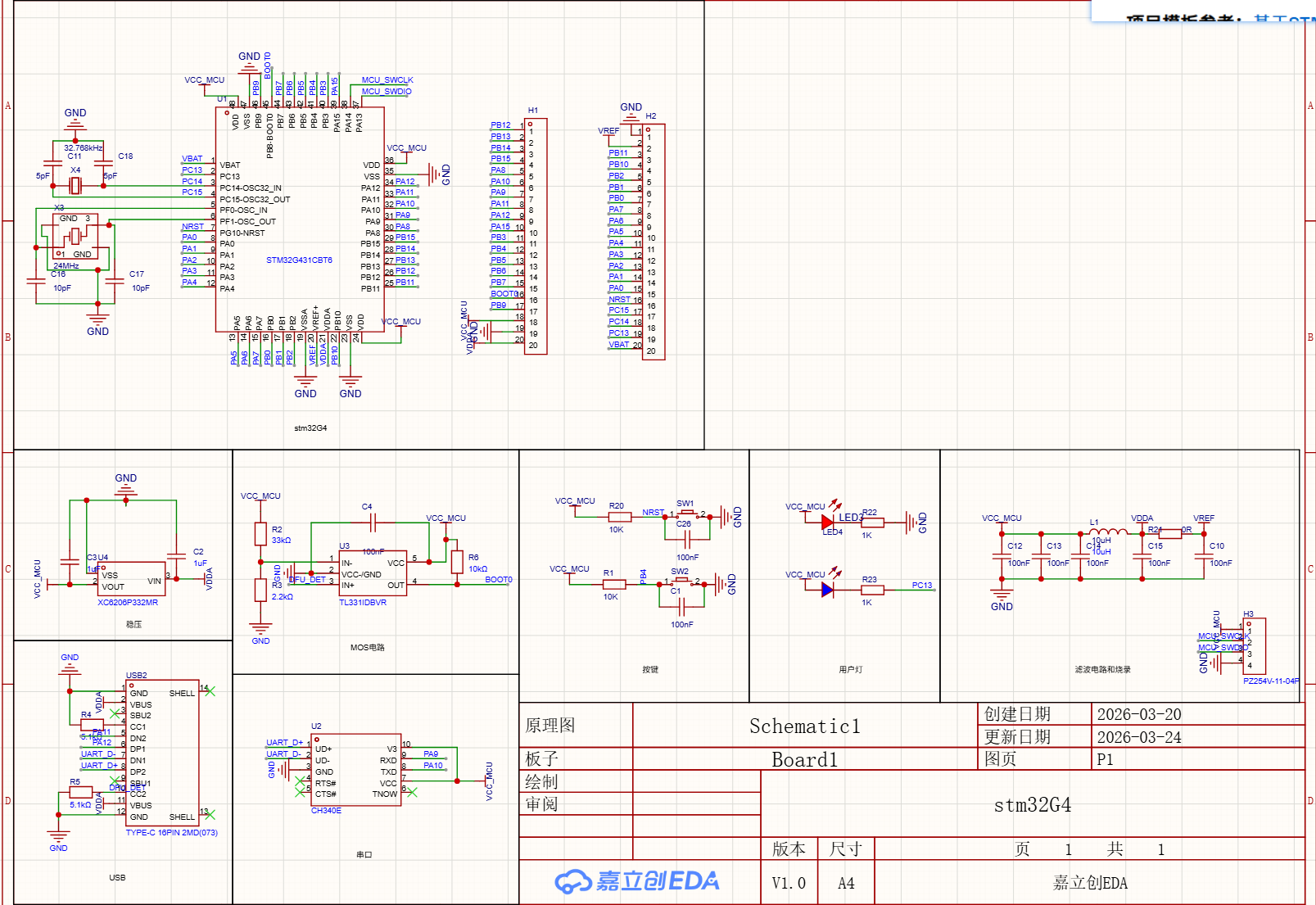Click the H2 pin header connector
This screenshot has height=905, width=1316.
[653, 242]
